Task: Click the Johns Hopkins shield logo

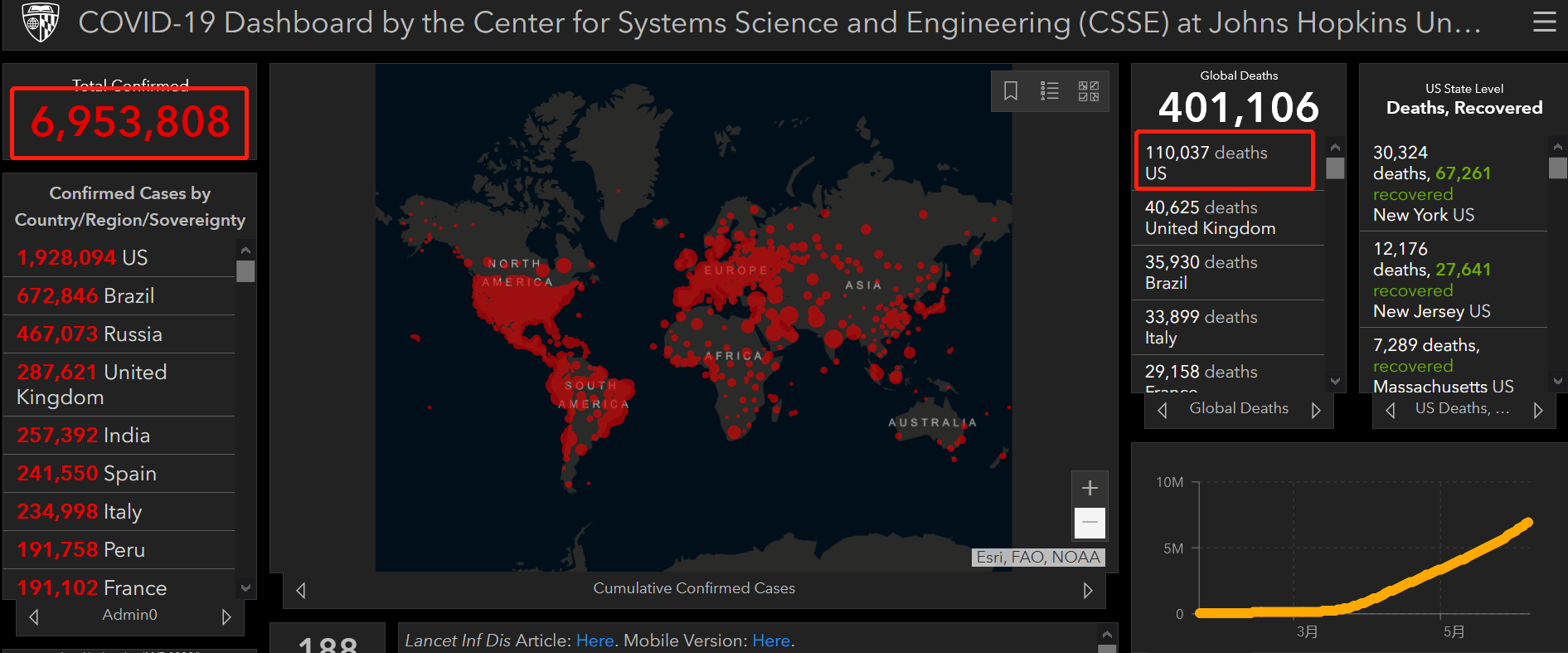Action: tap(40, 22)
